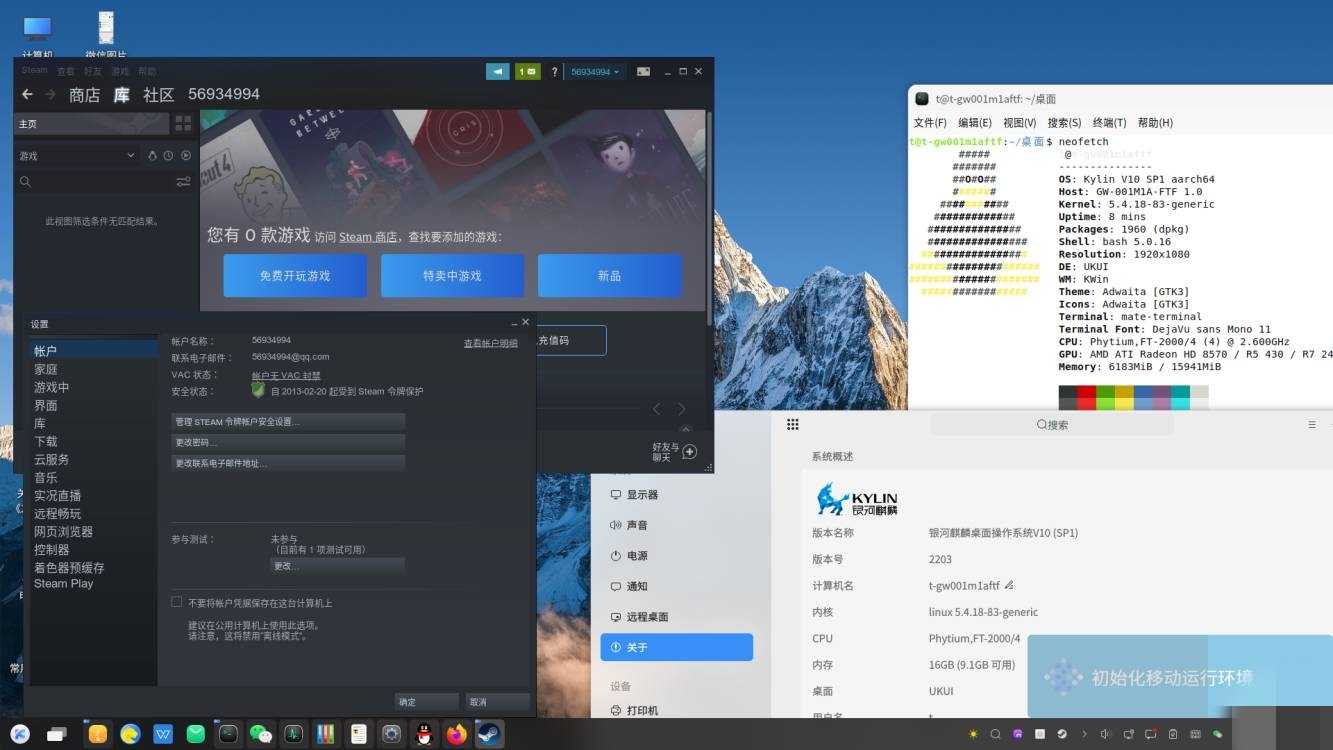The height and width of the screenshot is (750, 1333).
Task: Click 特卖中游戏 button
Action: pyautogui.click(x=452, y=275)
